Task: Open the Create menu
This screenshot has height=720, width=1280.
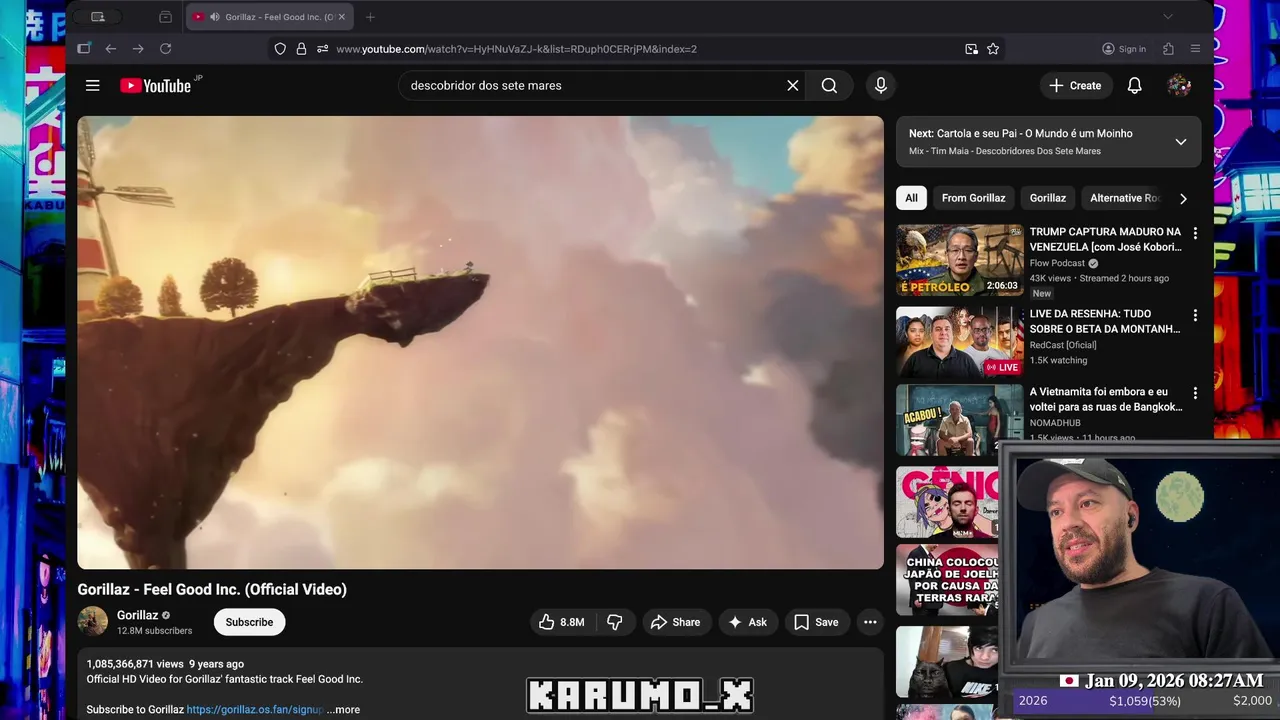Action: pyautogui.click(x=1075, y=86)
